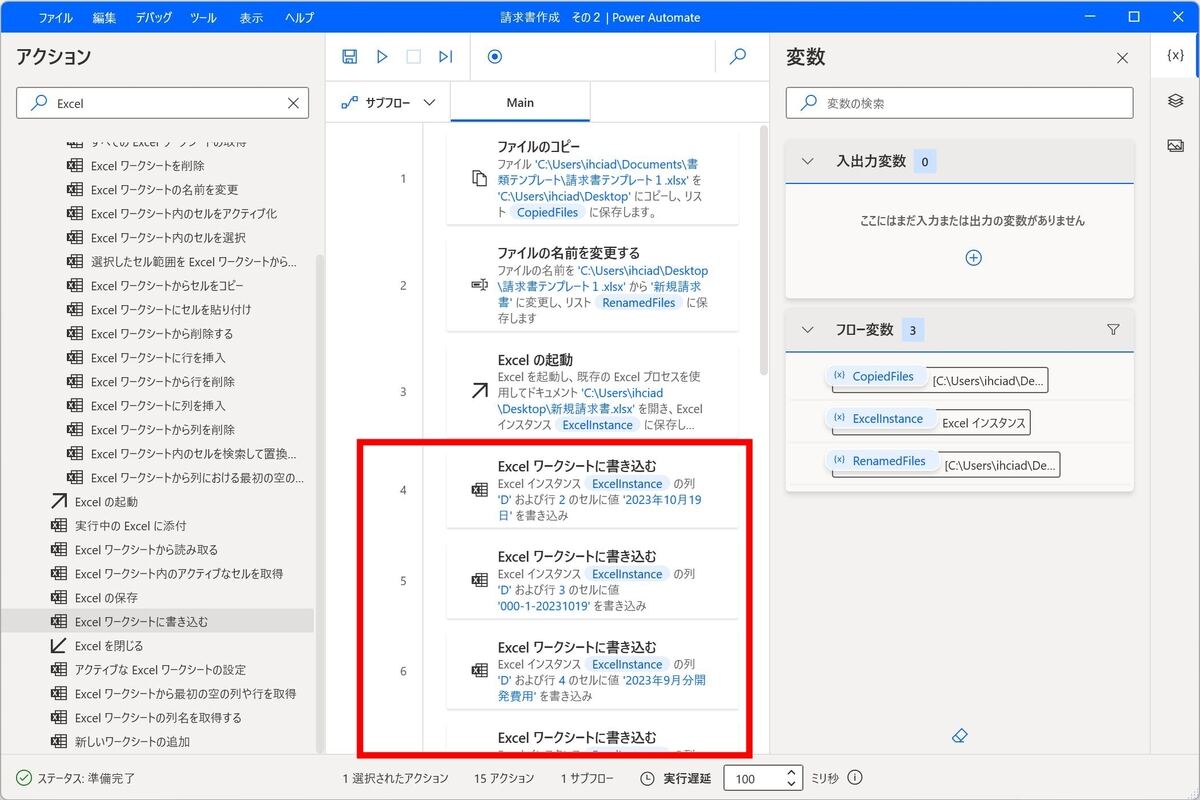Viewport: 1200px width, 800px height.
Task: Click the stop flow square icon
Action: pos(413,57)
